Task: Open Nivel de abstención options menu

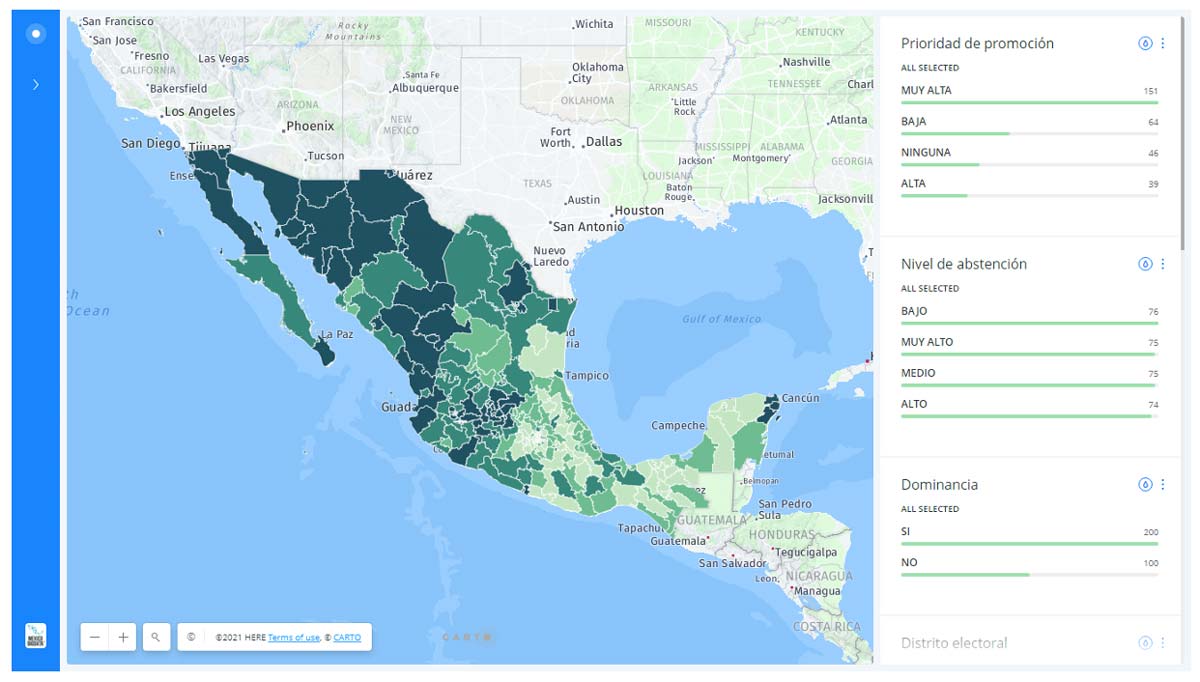Action: (1162, 264)
